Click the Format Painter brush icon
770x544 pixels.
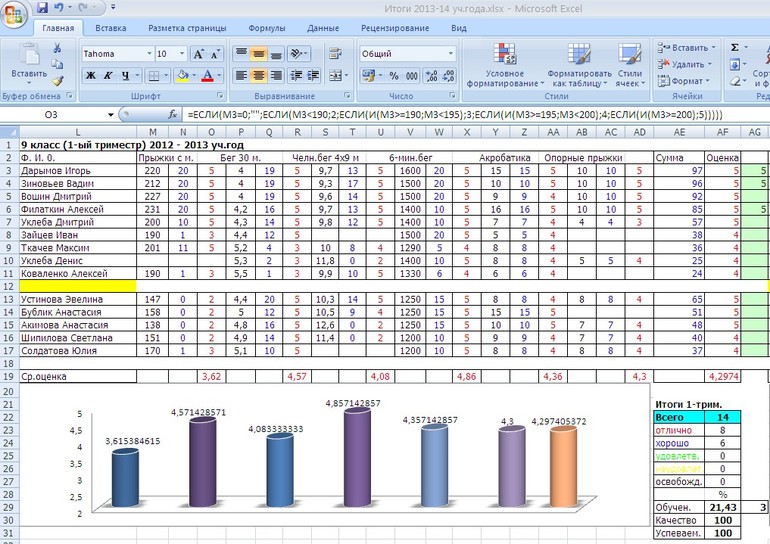pyautogui.click(x=58, y=81)
